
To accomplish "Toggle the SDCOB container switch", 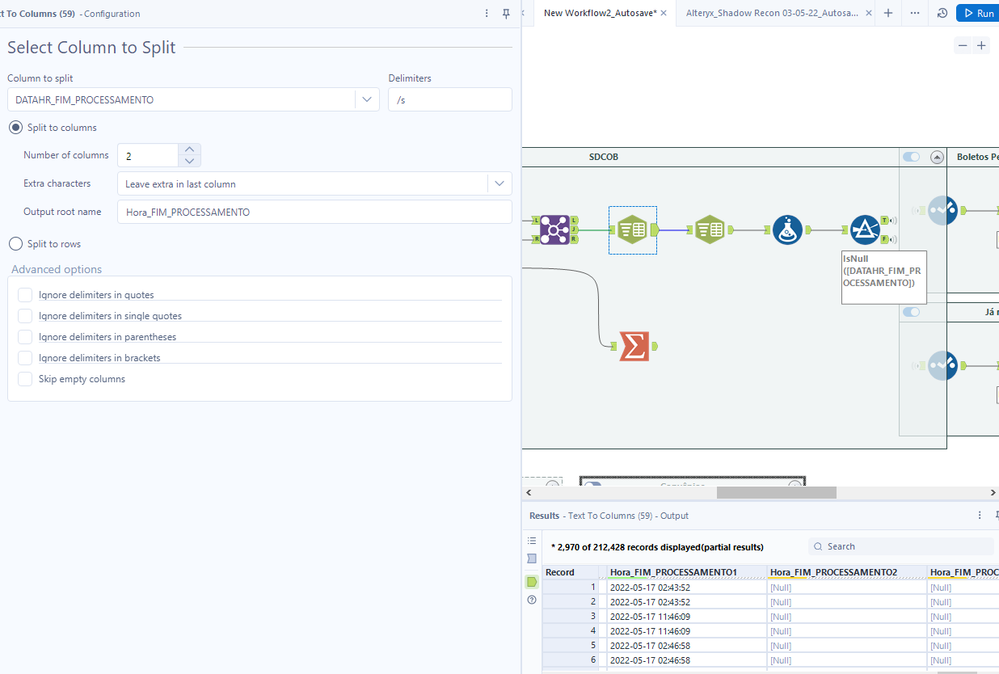I will (x=911, y=157).
